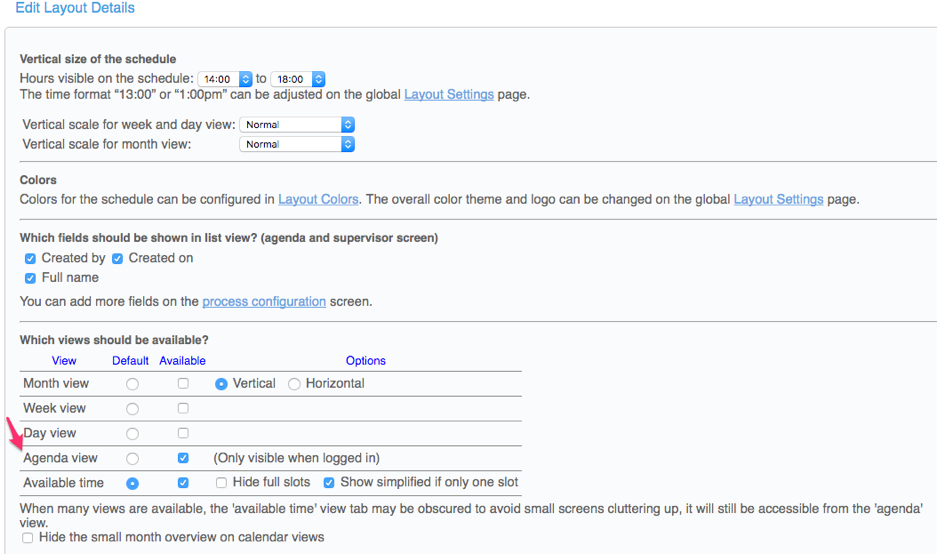Open the process configuration link
This screenshot has height=554, width=937.
(264, 301)
